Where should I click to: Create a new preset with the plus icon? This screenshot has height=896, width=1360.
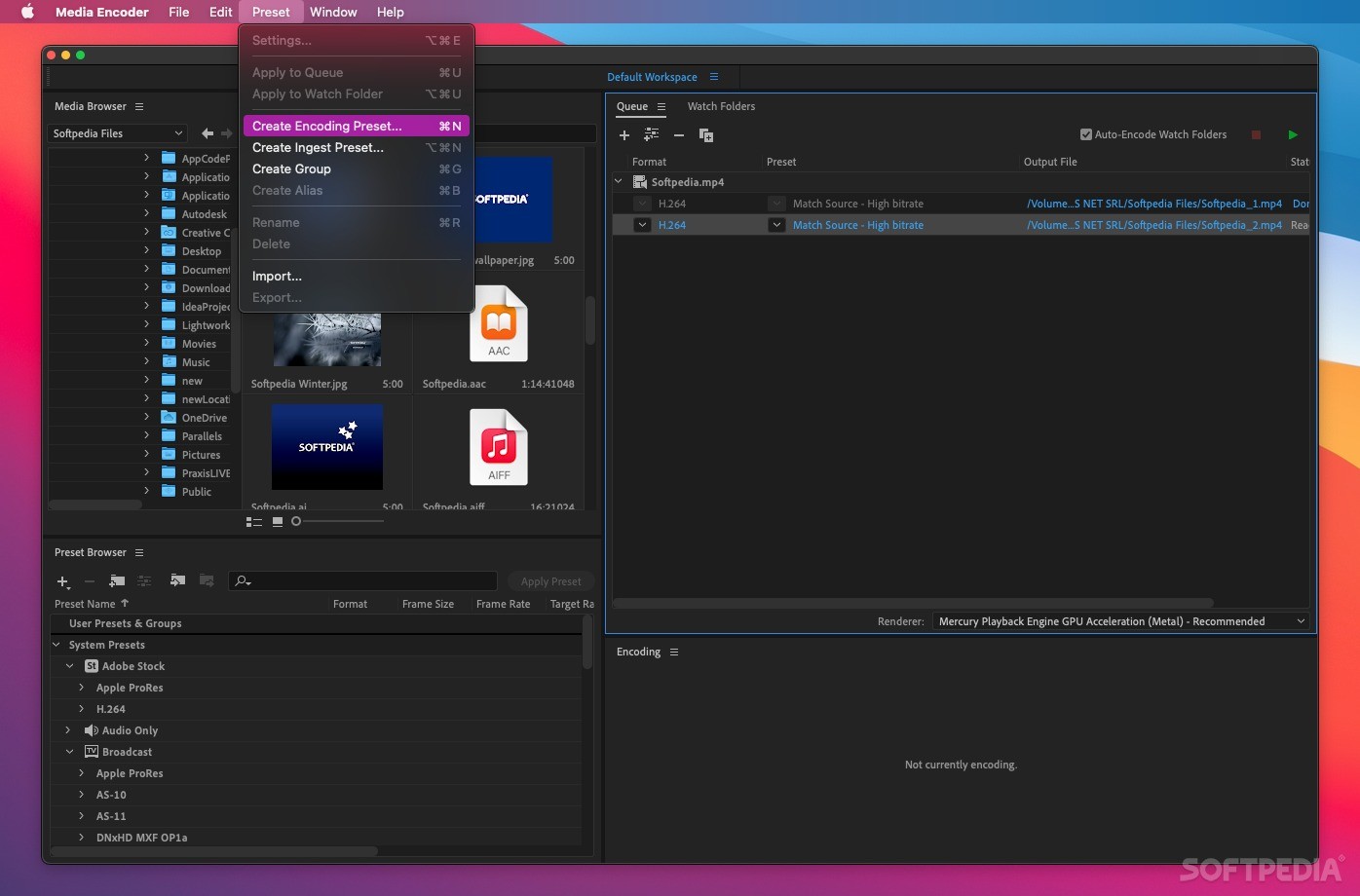pos(61,581)
